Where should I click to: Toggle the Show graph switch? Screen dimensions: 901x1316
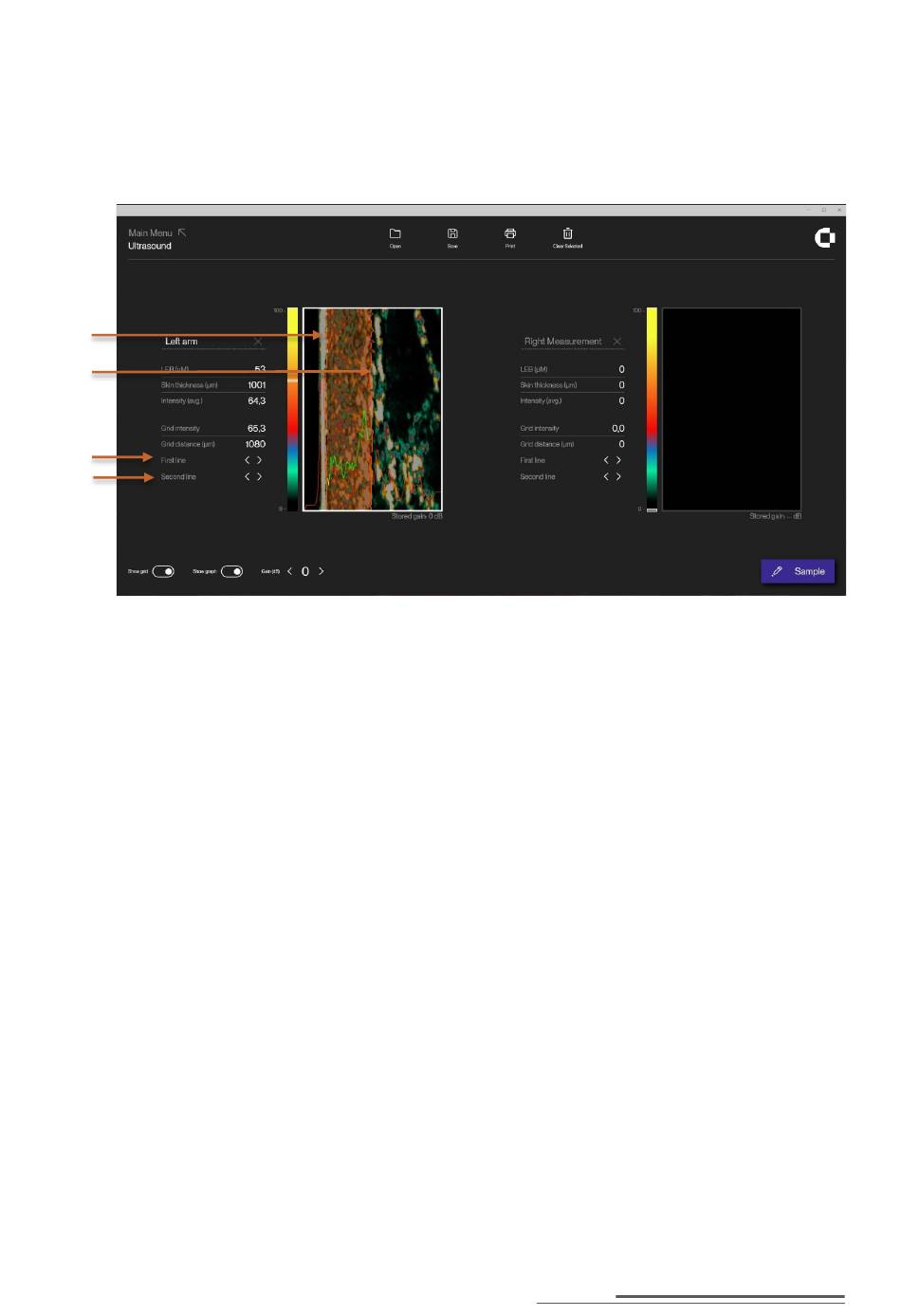(x=231, y=571)
